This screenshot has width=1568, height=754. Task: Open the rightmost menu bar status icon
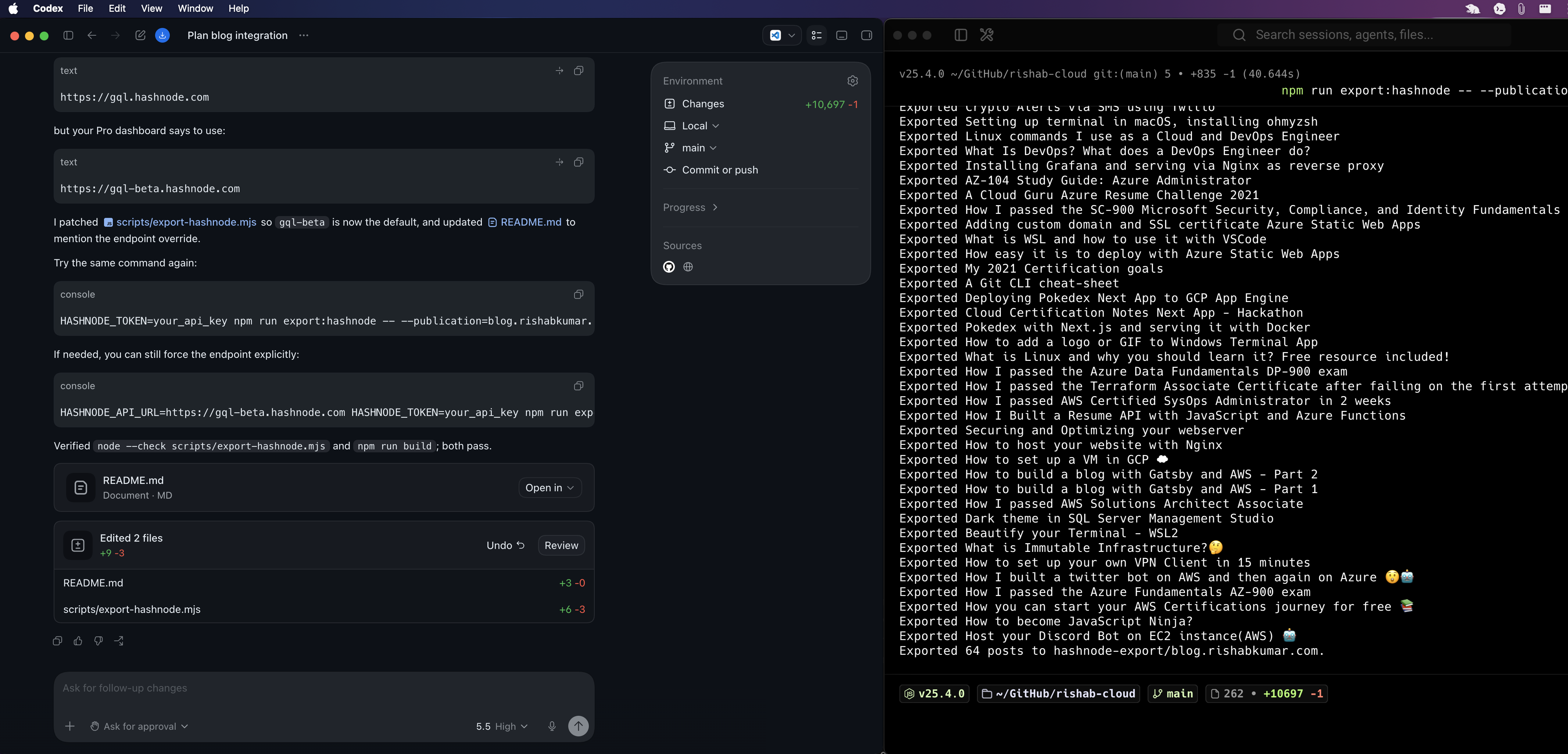tap(1545, 8)
